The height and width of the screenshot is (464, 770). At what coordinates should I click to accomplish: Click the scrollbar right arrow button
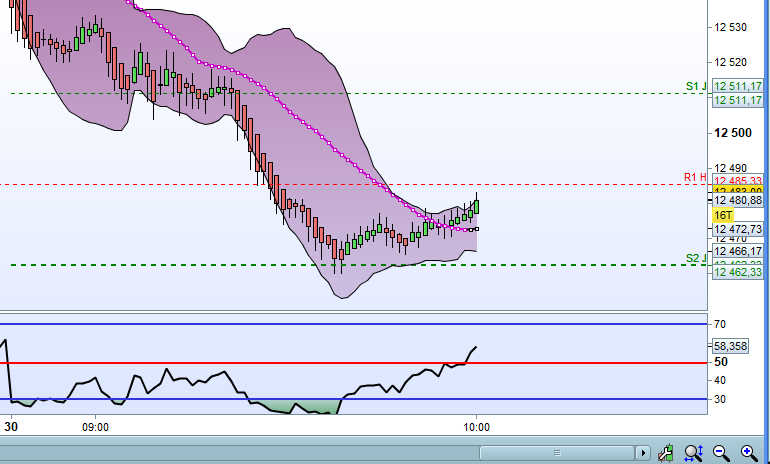[643, 452]
